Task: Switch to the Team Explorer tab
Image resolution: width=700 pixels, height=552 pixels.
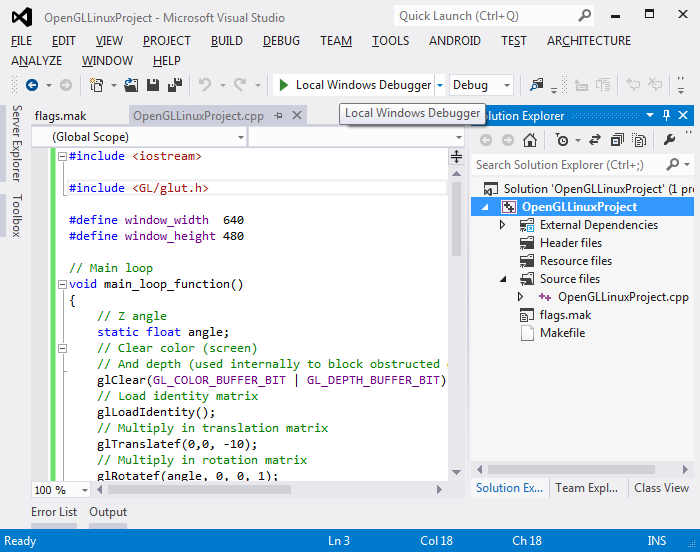Action: click(x=587, y=488)
